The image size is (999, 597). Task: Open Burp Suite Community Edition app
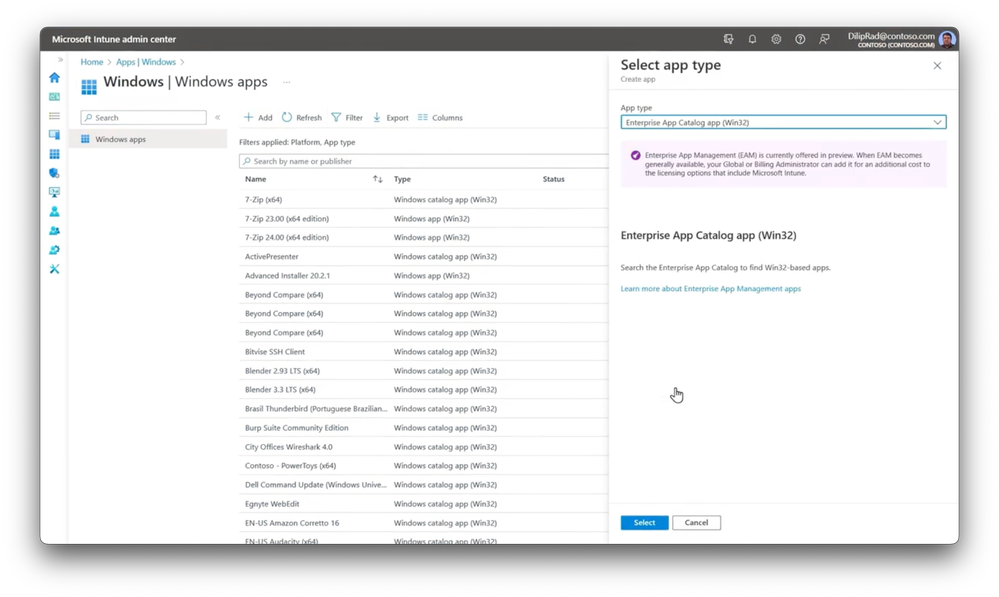[296, 428]
